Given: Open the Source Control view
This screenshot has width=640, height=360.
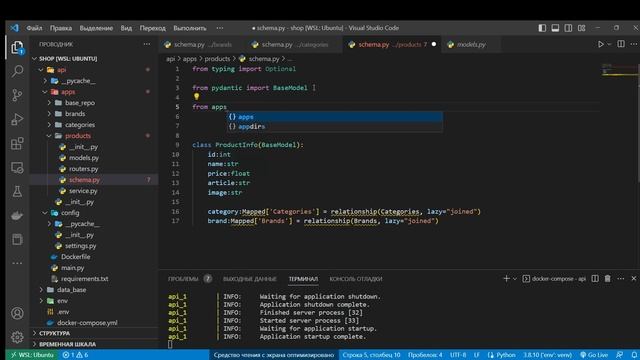Looking at the screenshot, I should [17, 95].
